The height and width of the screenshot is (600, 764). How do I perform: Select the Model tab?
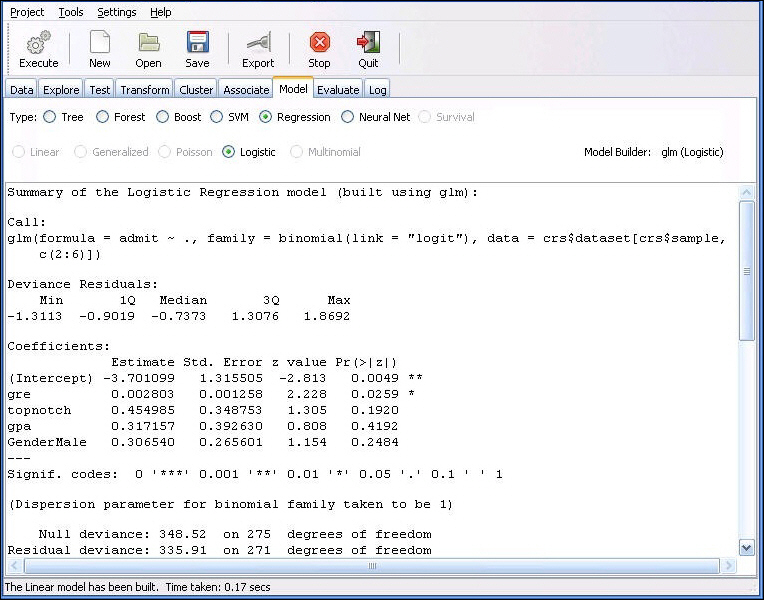[293, 89]
